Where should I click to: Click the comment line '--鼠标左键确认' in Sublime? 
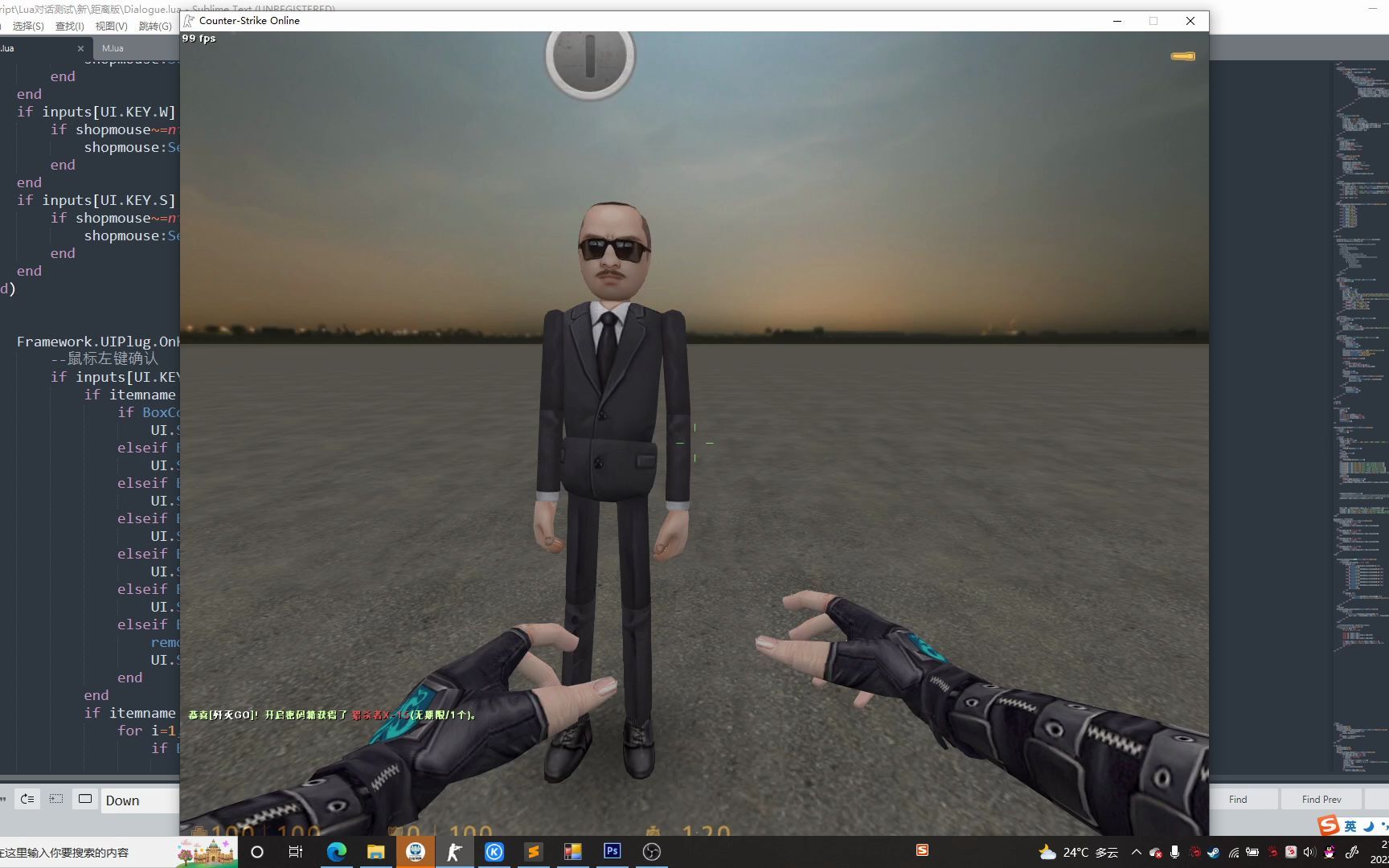(104, 358)
